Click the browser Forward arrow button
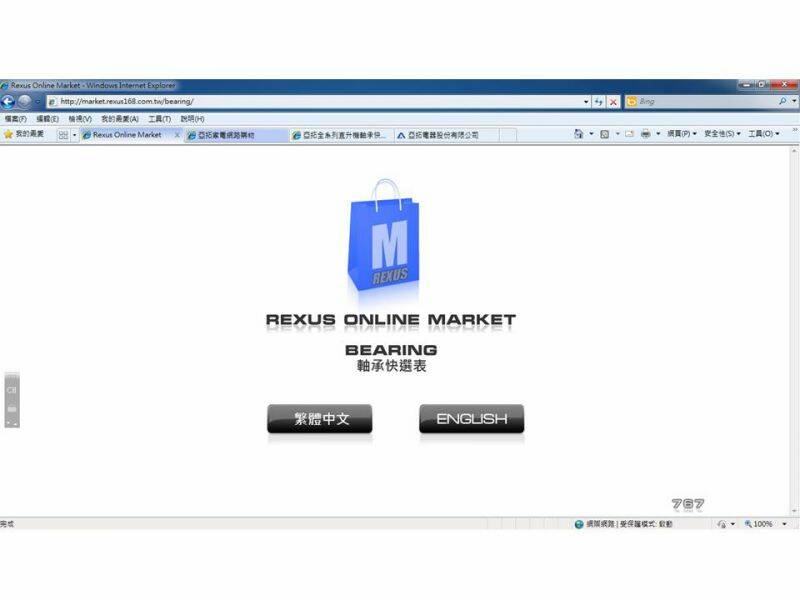This screenshot has height=600, width=800. click(x=24, y=102)
